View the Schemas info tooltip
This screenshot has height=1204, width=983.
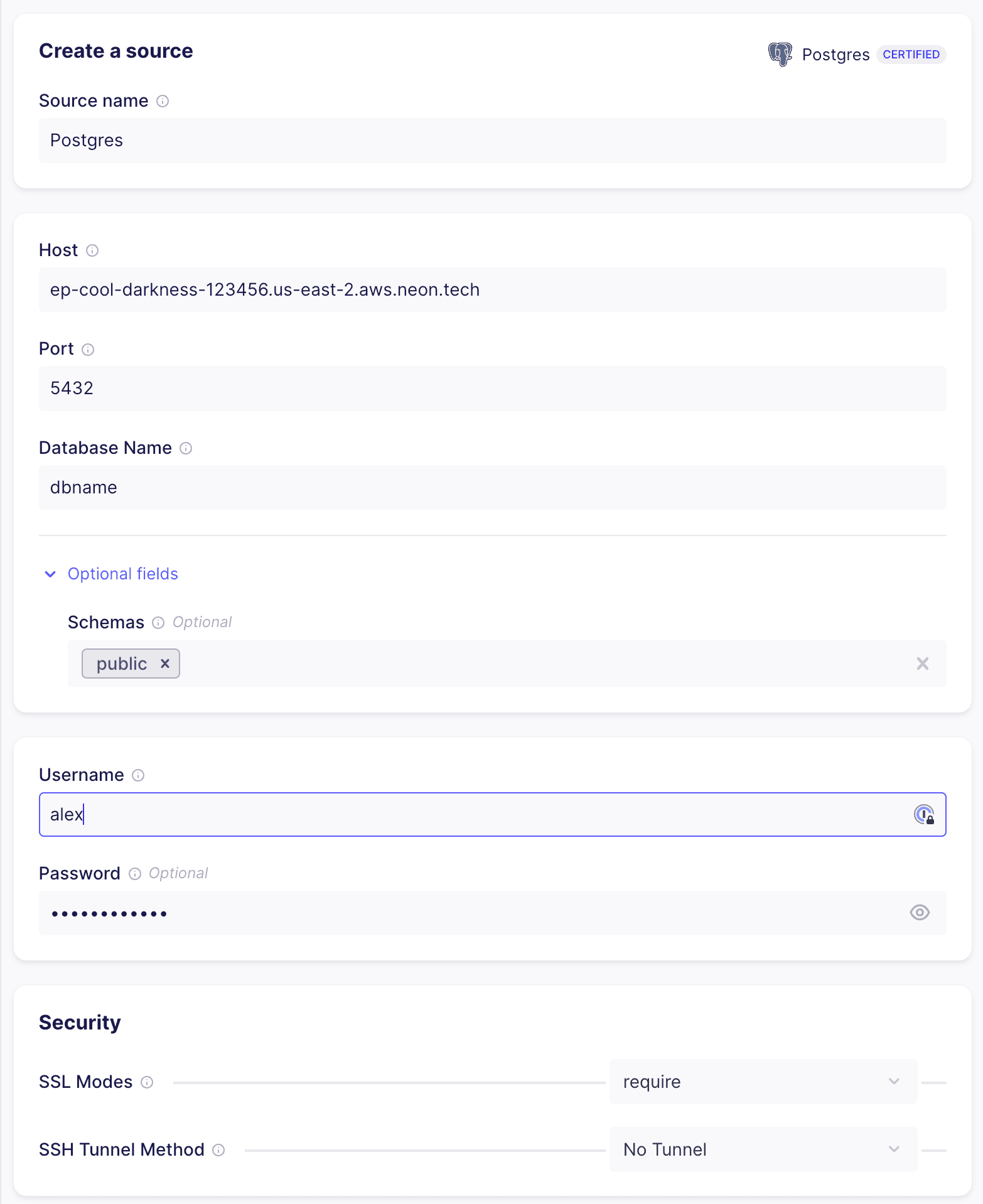coord(158,622)
